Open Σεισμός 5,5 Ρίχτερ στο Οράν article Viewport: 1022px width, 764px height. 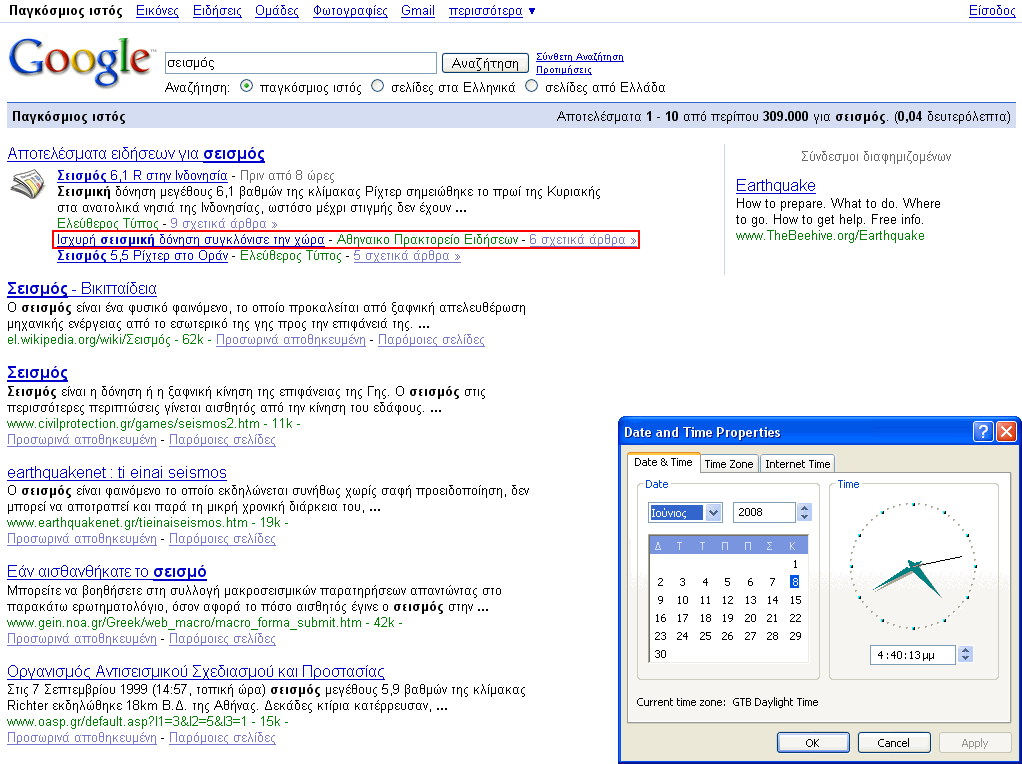[x=143, y=256]
